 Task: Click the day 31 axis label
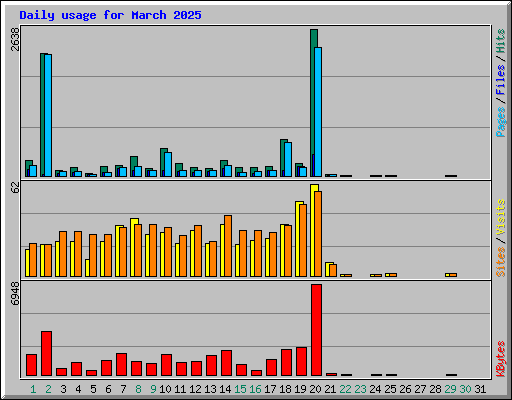click(x=480, y=389)
